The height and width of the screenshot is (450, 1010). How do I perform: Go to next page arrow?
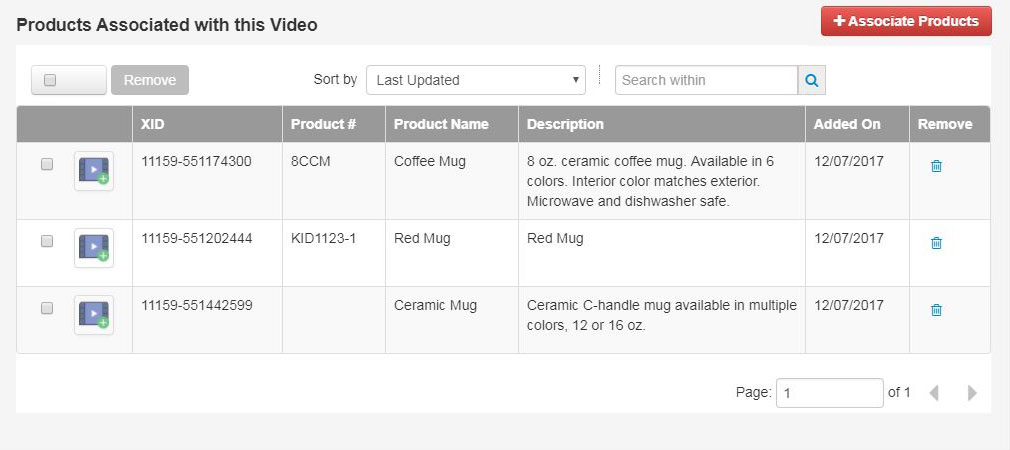972,393
